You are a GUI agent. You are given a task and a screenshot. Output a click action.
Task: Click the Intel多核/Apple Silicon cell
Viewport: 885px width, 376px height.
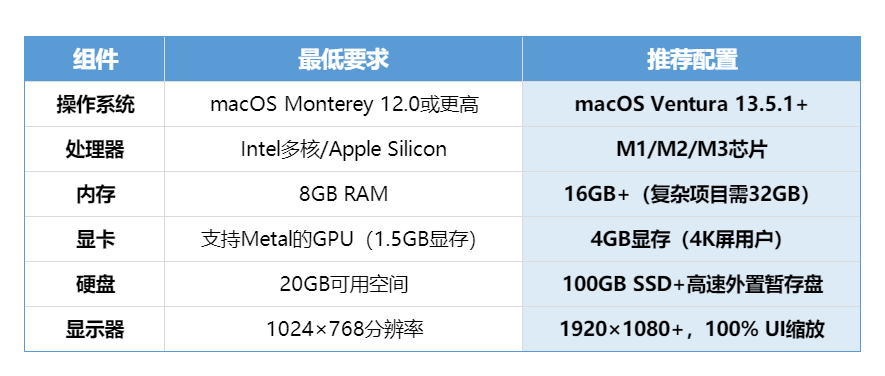[343, 149]
